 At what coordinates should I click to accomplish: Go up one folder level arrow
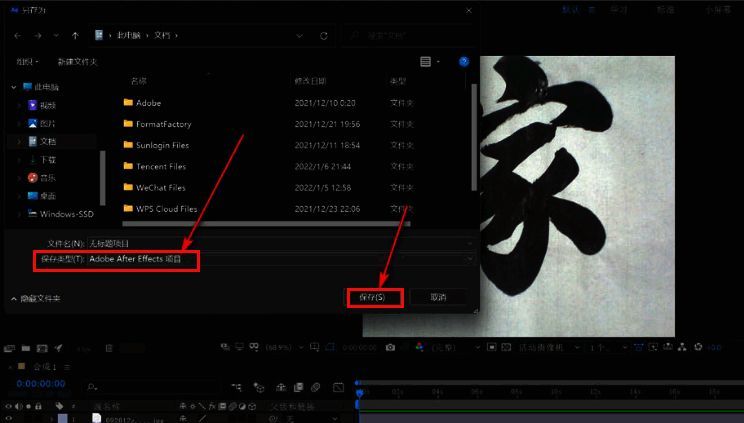[x=75, y=36]
